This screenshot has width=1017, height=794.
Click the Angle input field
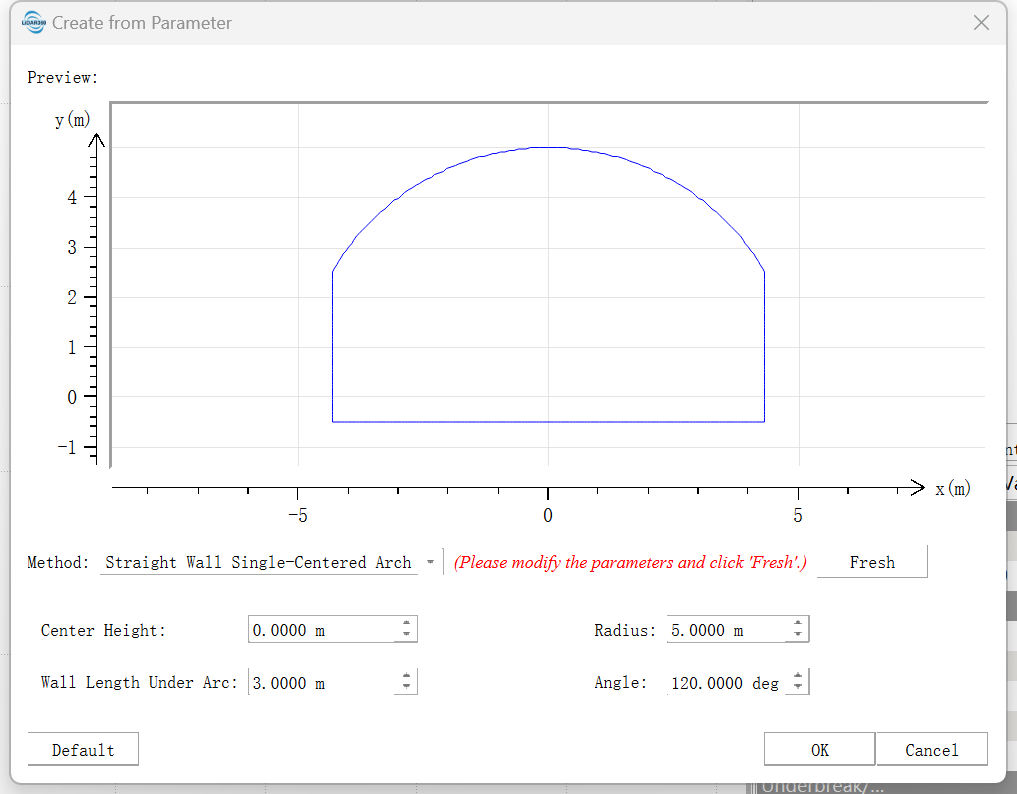tap(726, 682)
